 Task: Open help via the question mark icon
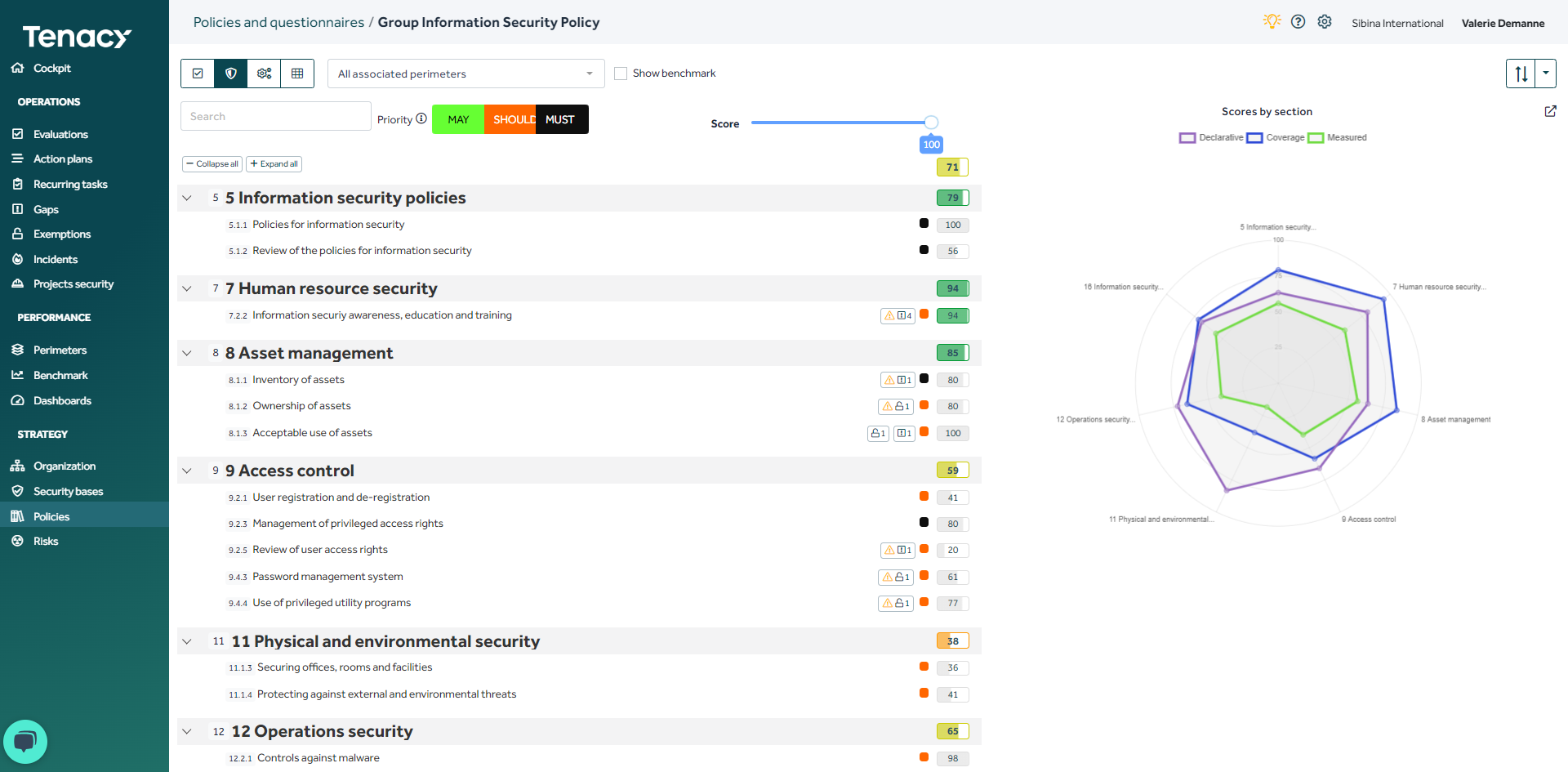(1298, 21)
